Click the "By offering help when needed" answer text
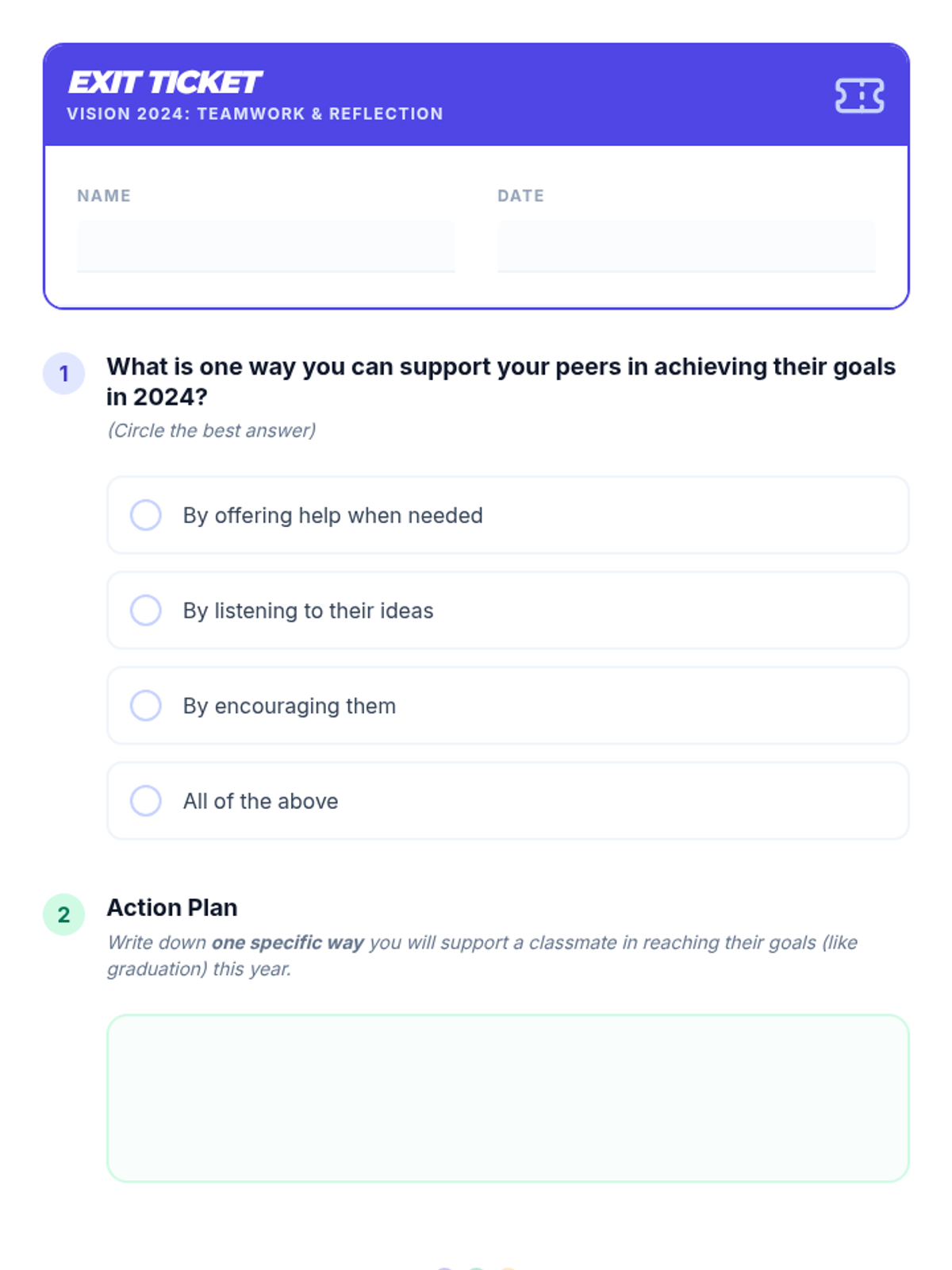Screen dimensions: 952x1270 coord(332,516)
